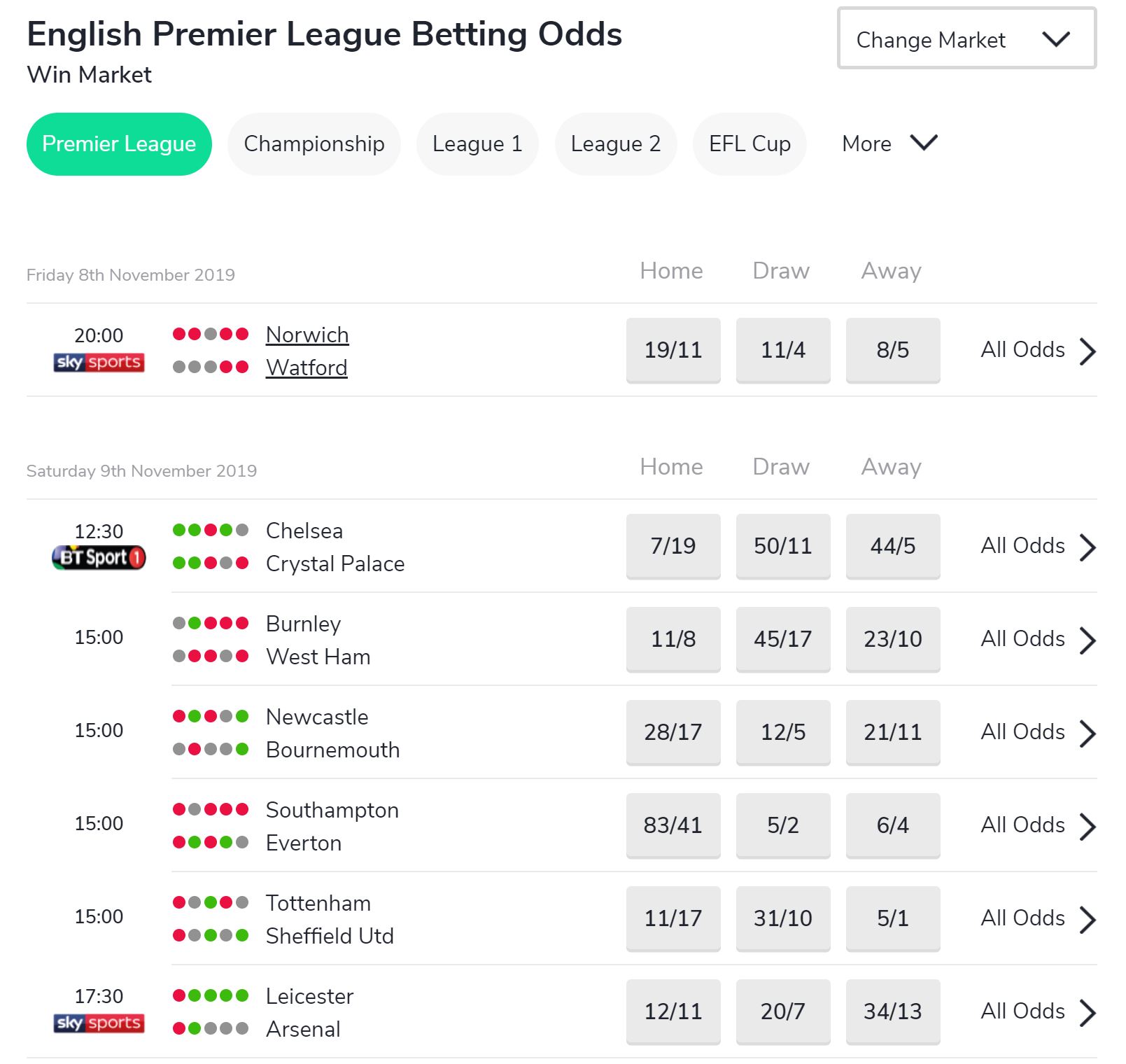The height and width of the screenshot is (1064, 1126).
Task: Expand the More leagues menu
Action: click(889, 143)
